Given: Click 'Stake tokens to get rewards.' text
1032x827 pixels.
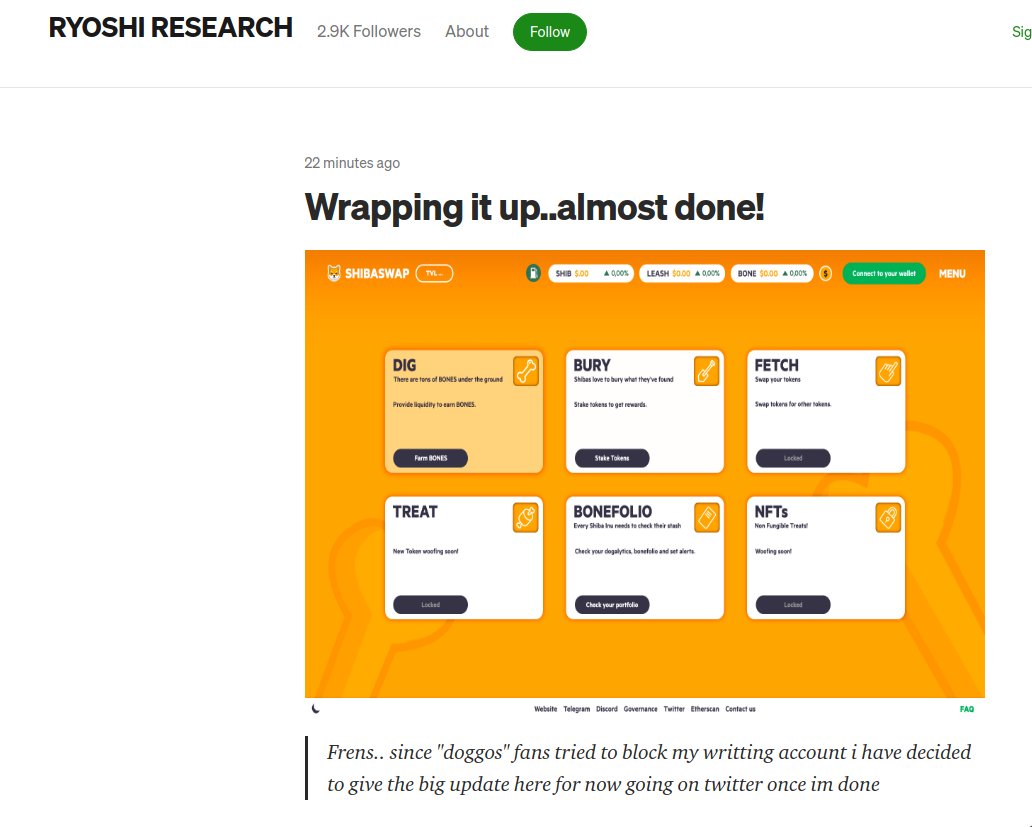Looking at the screenshot, I should (x=610, y=405).
